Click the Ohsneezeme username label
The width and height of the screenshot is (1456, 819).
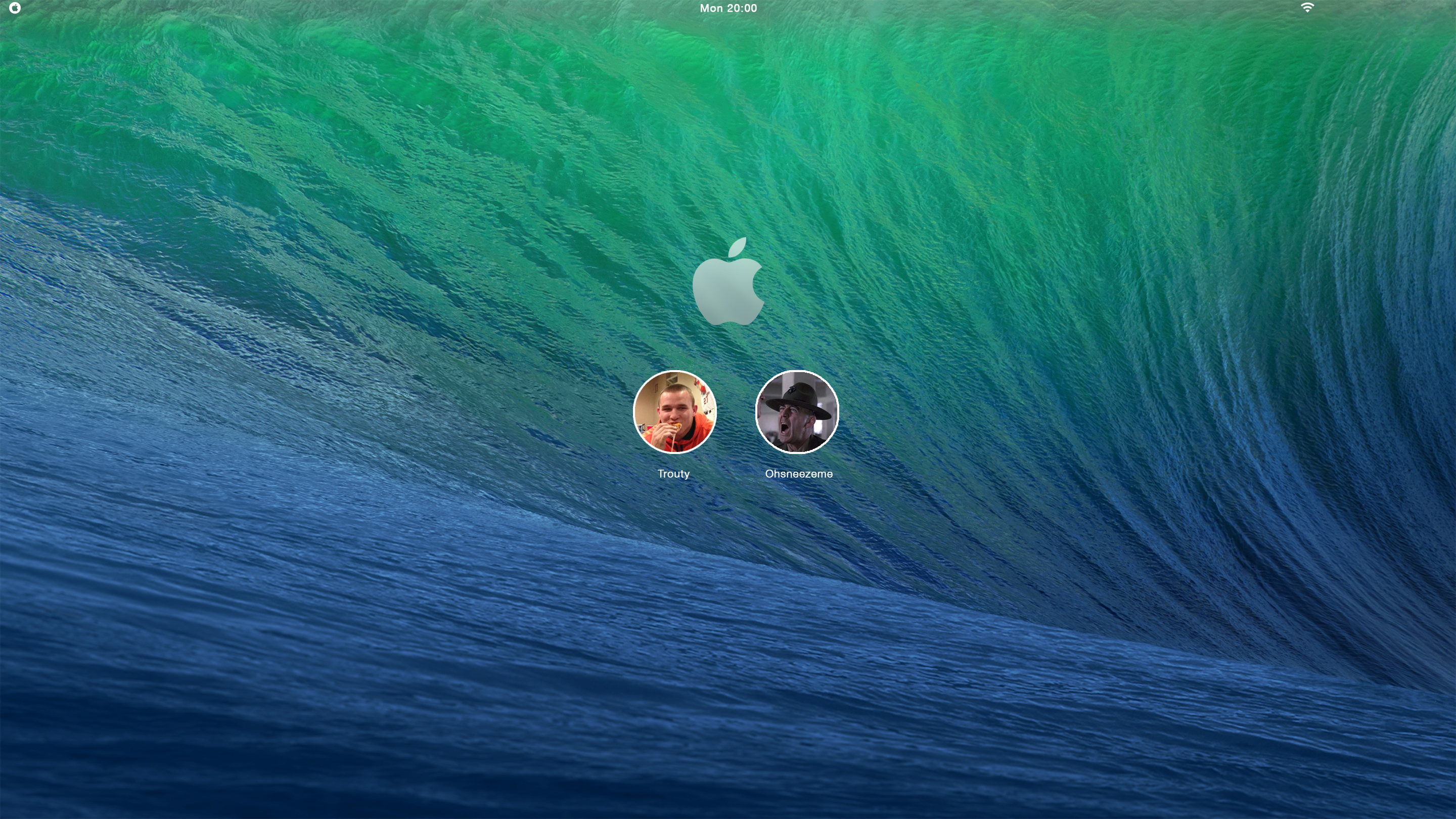(799, 474)
